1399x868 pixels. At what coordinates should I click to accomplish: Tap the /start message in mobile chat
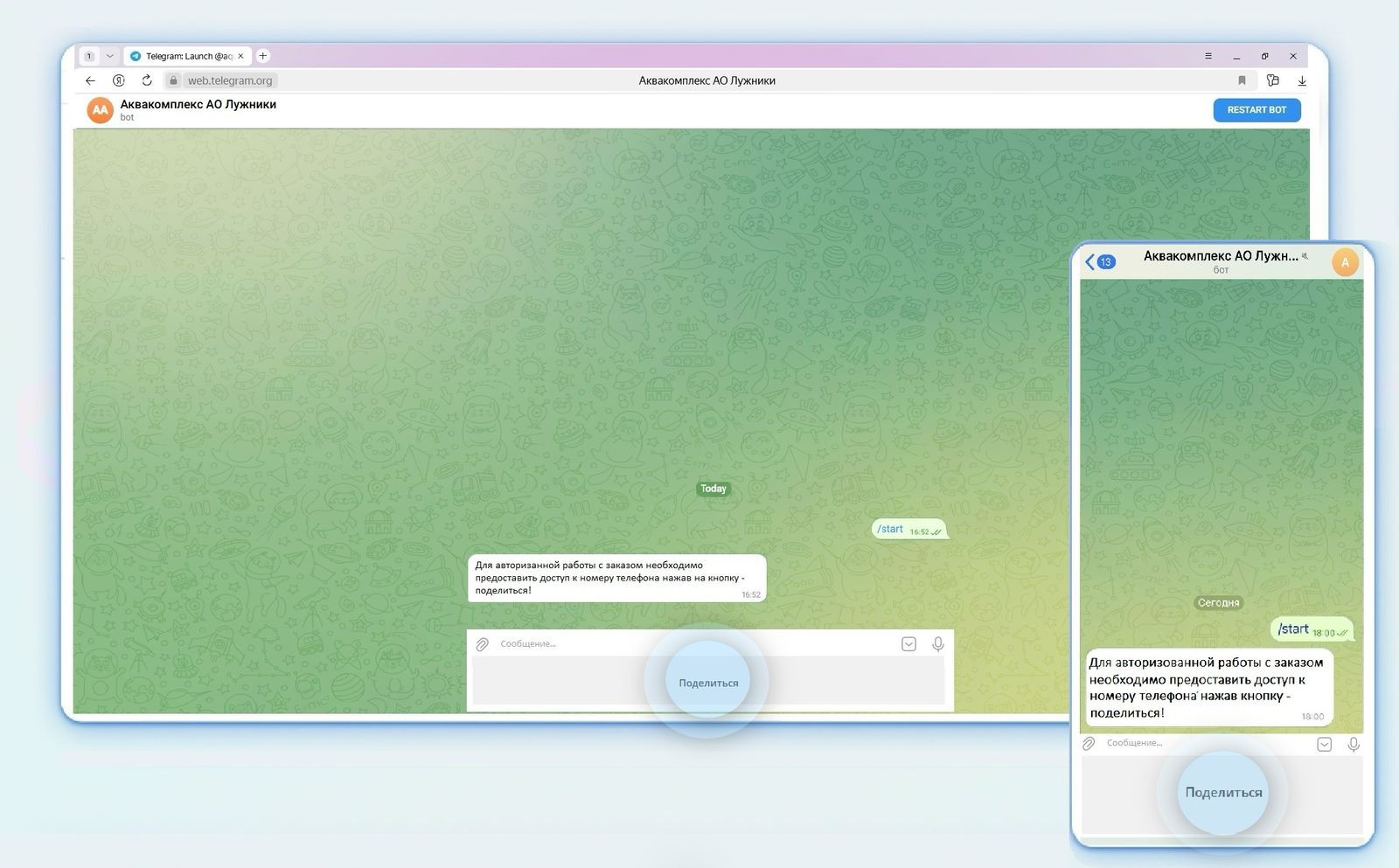click(x=1312, y=629)
